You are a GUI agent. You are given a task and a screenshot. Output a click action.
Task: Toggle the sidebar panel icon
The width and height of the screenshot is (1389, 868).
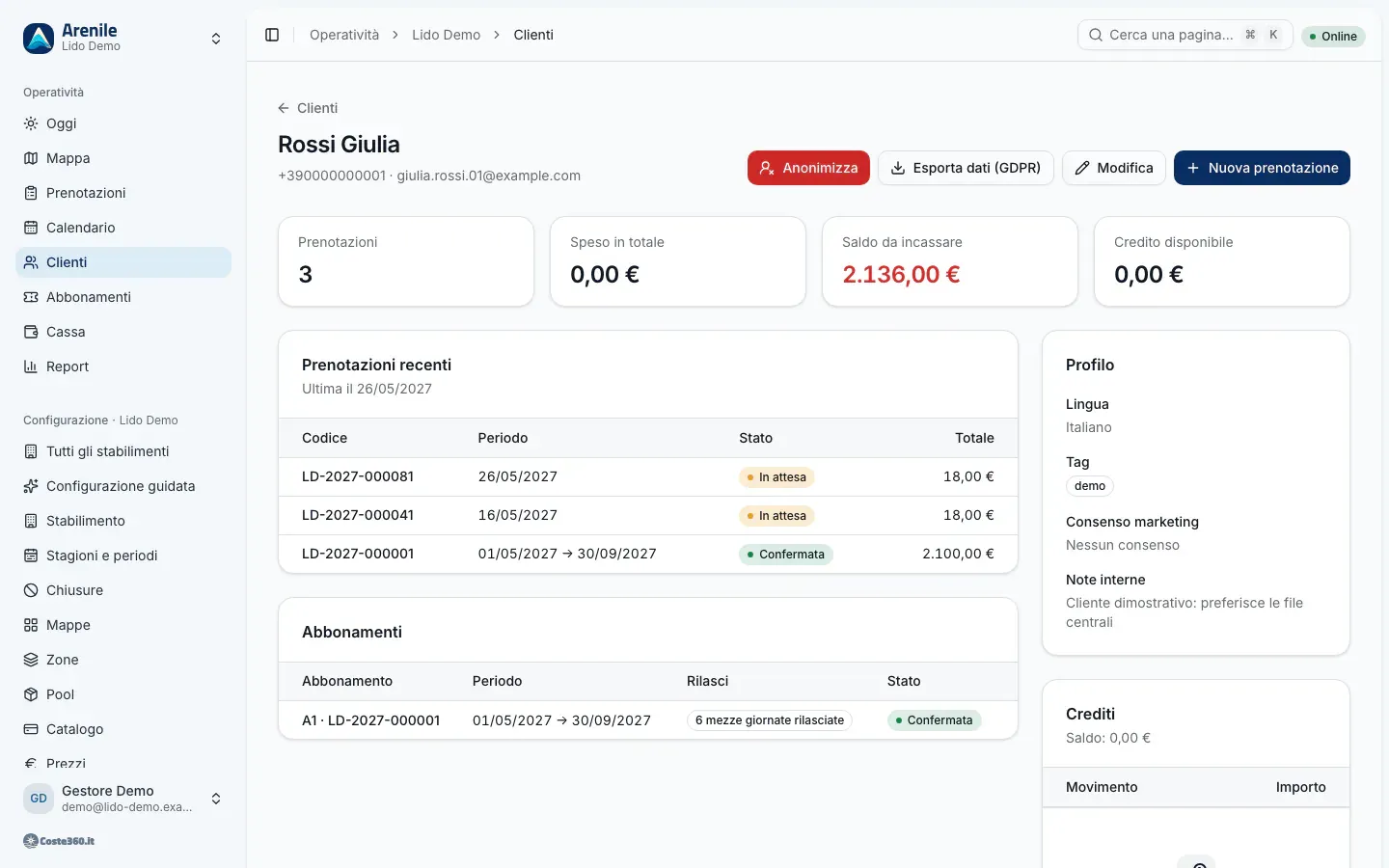tap(272, 35)
